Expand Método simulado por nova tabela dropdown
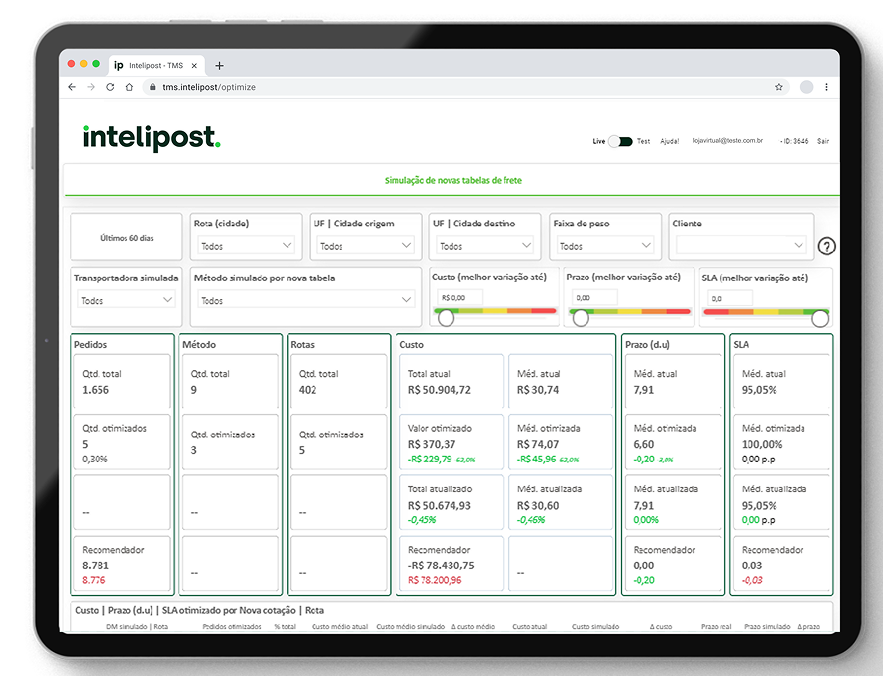The width and height of the screenshot is (883, 676). pos(306,300)
